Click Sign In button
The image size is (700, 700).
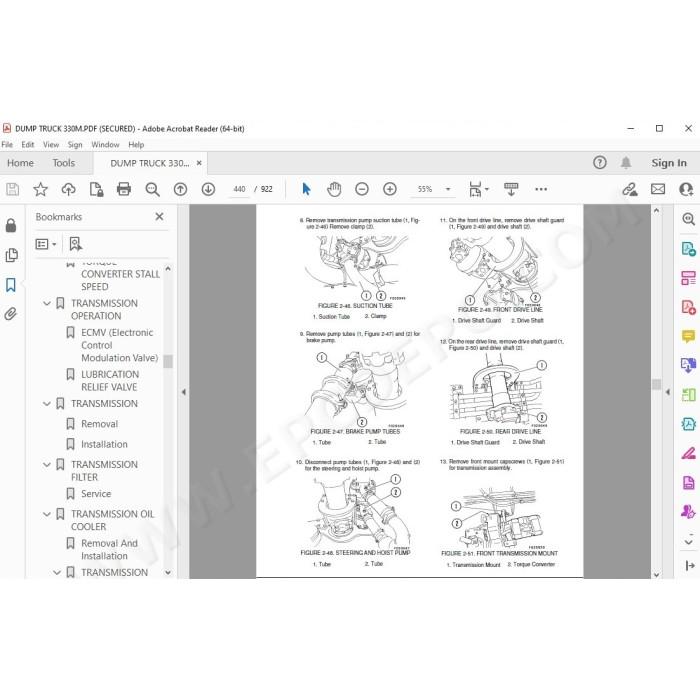click(x=669, y=163)
